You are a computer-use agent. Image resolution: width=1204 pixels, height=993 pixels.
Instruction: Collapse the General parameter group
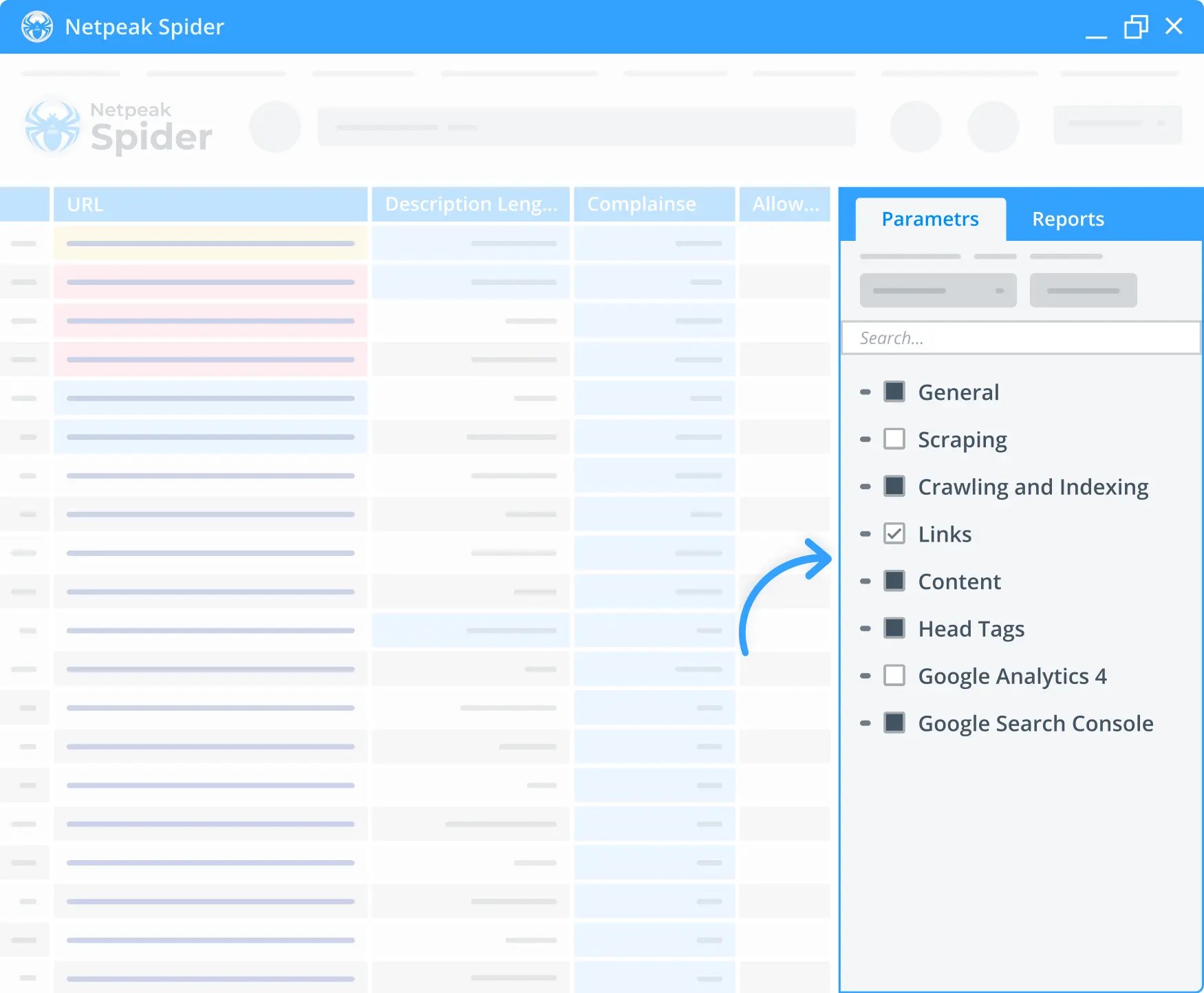coord(865,391)
